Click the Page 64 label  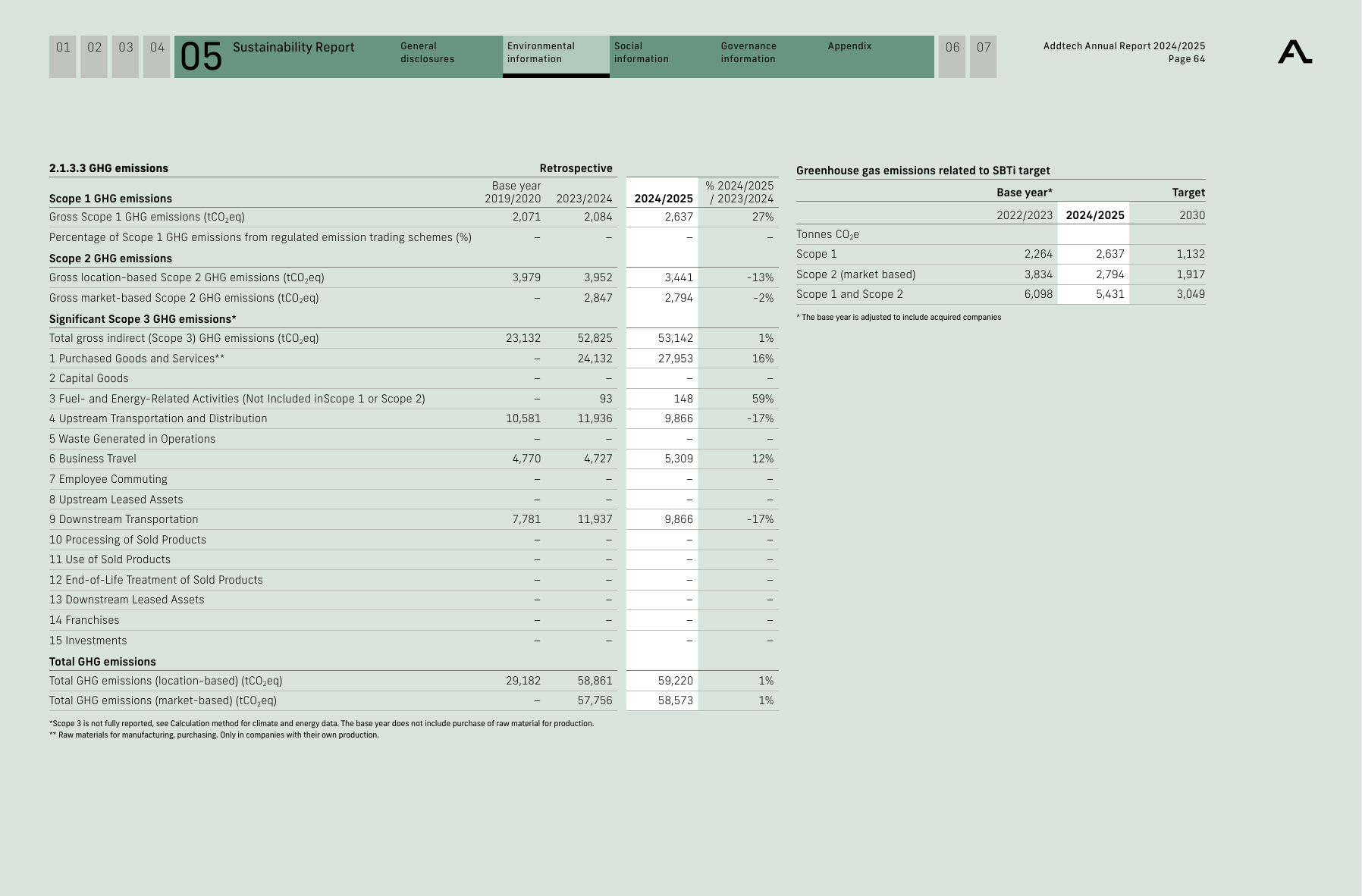tap(1187, 59)
